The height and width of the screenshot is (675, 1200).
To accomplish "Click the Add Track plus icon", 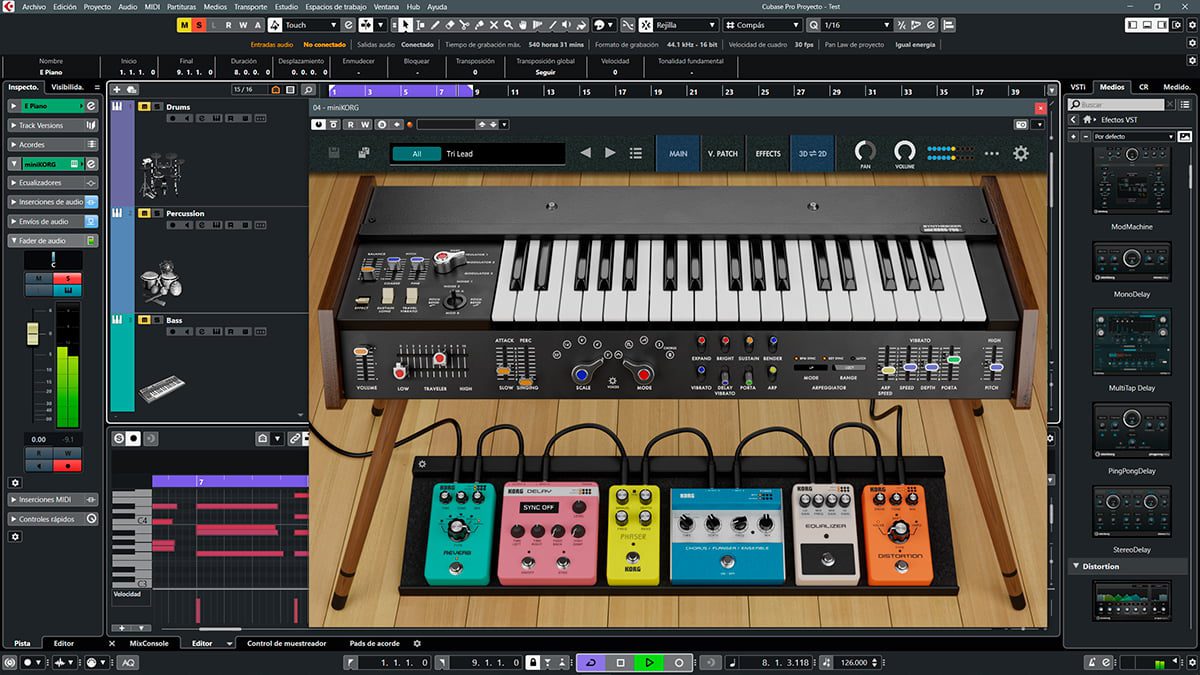I will click(x=117, y=89).
